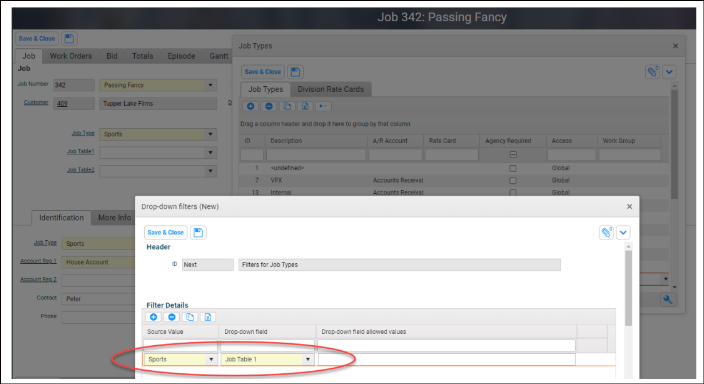Click the Job Table1 link label

pyautogui.click(x=80, y=151)
